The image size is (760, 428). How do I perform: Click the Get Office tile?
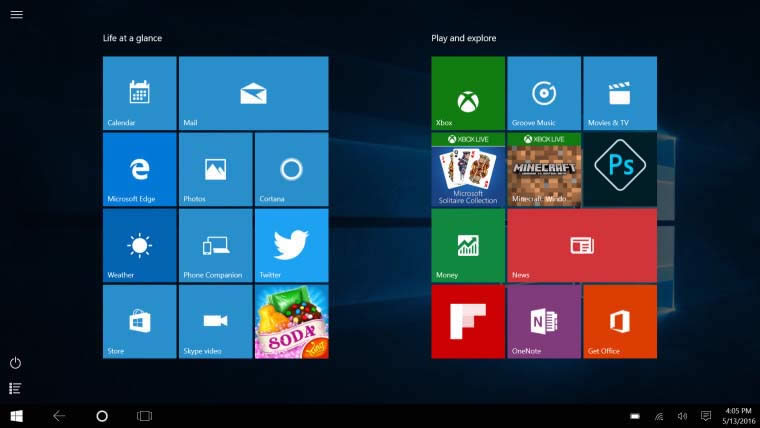(619, 321)
